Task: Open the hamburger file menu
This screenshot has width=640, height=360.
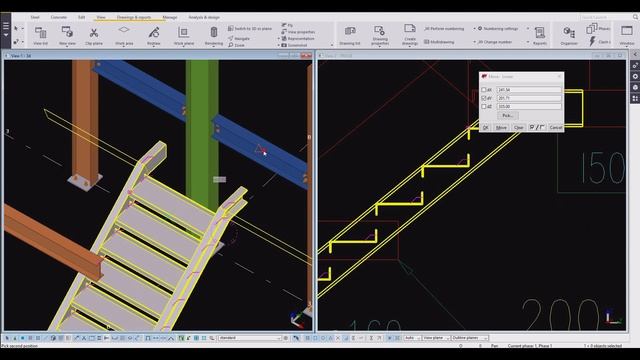Action: pyautogui.click(x=6, y=29)
